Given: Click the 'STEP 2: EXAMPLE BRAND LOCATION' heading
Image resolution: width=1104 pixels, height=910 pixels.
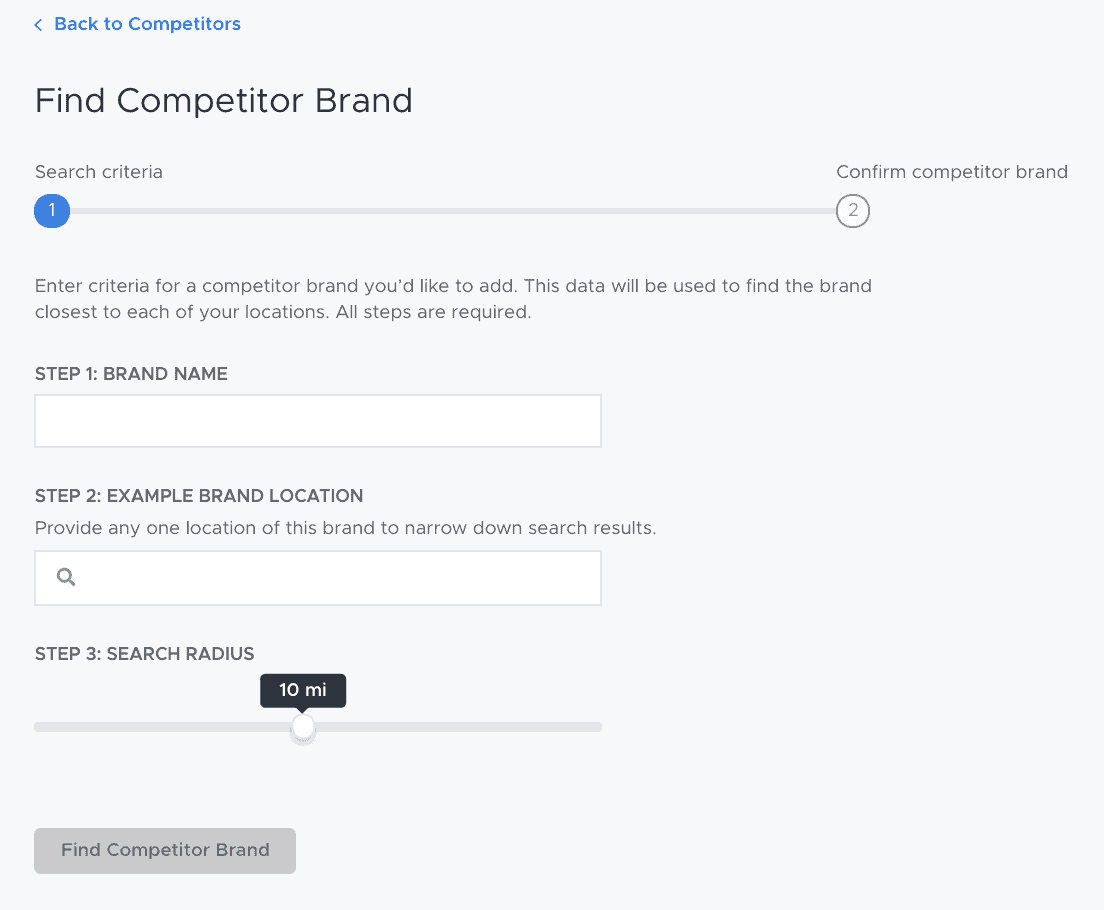Looking at the screenshot, I should pyautogui.click(x=199, y=496).
